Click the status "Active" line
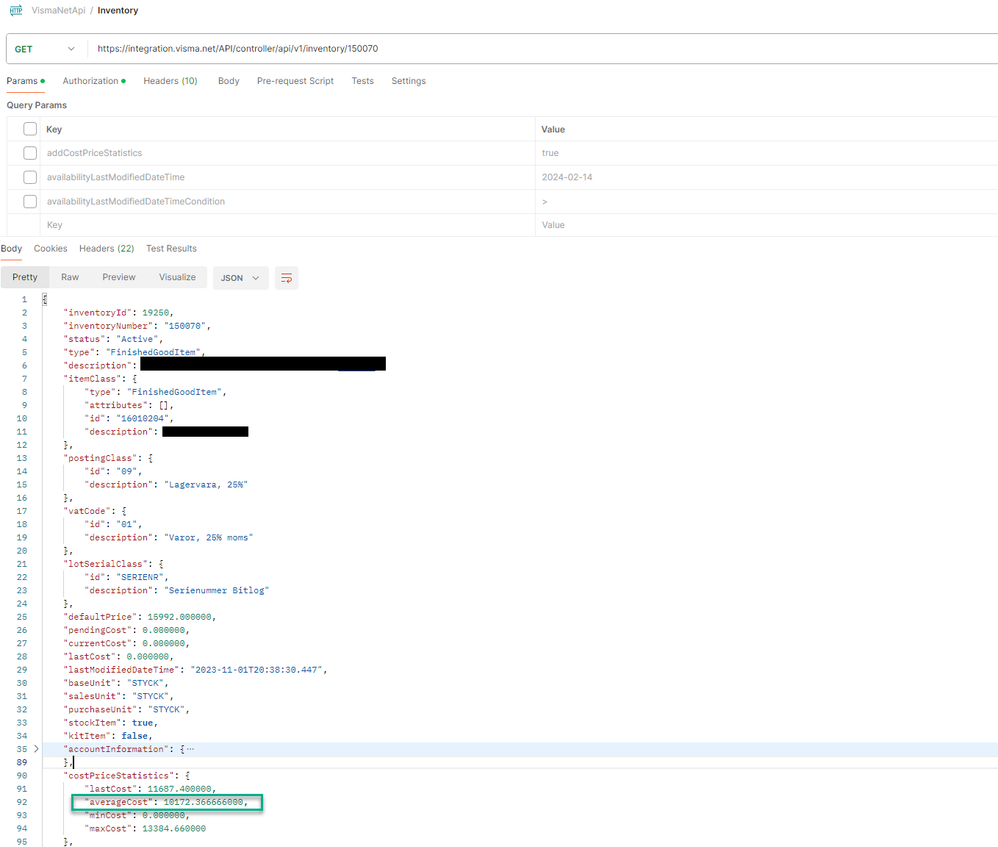Viewport: 998px width, 847px height. coord(113,339)
